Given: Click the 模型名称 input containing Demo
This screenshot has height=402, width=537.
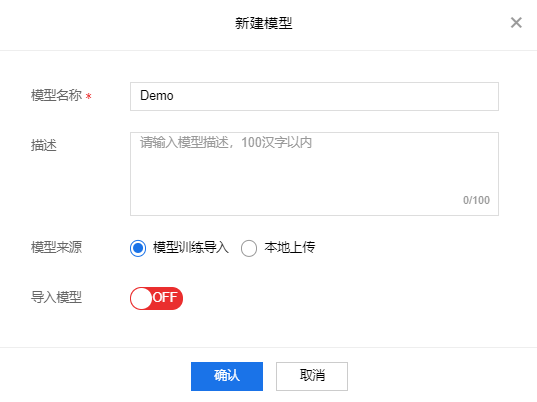Looking at the screenshot, I should (x=314, y=96).
